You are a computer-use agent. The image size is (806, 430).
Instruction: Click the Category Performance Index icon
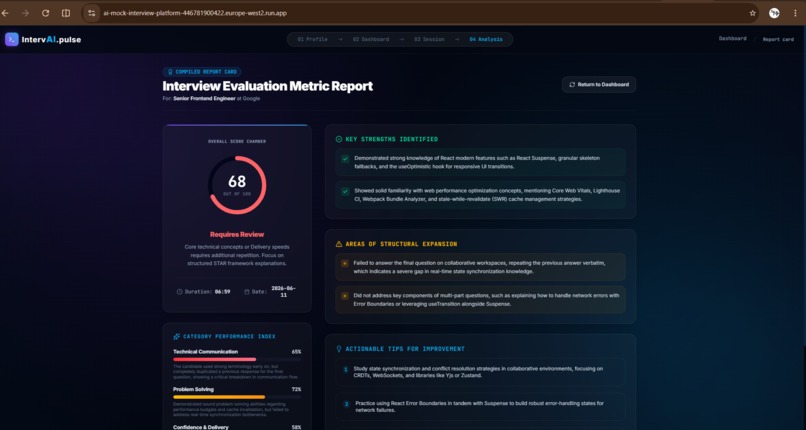[x=177, y=336]
